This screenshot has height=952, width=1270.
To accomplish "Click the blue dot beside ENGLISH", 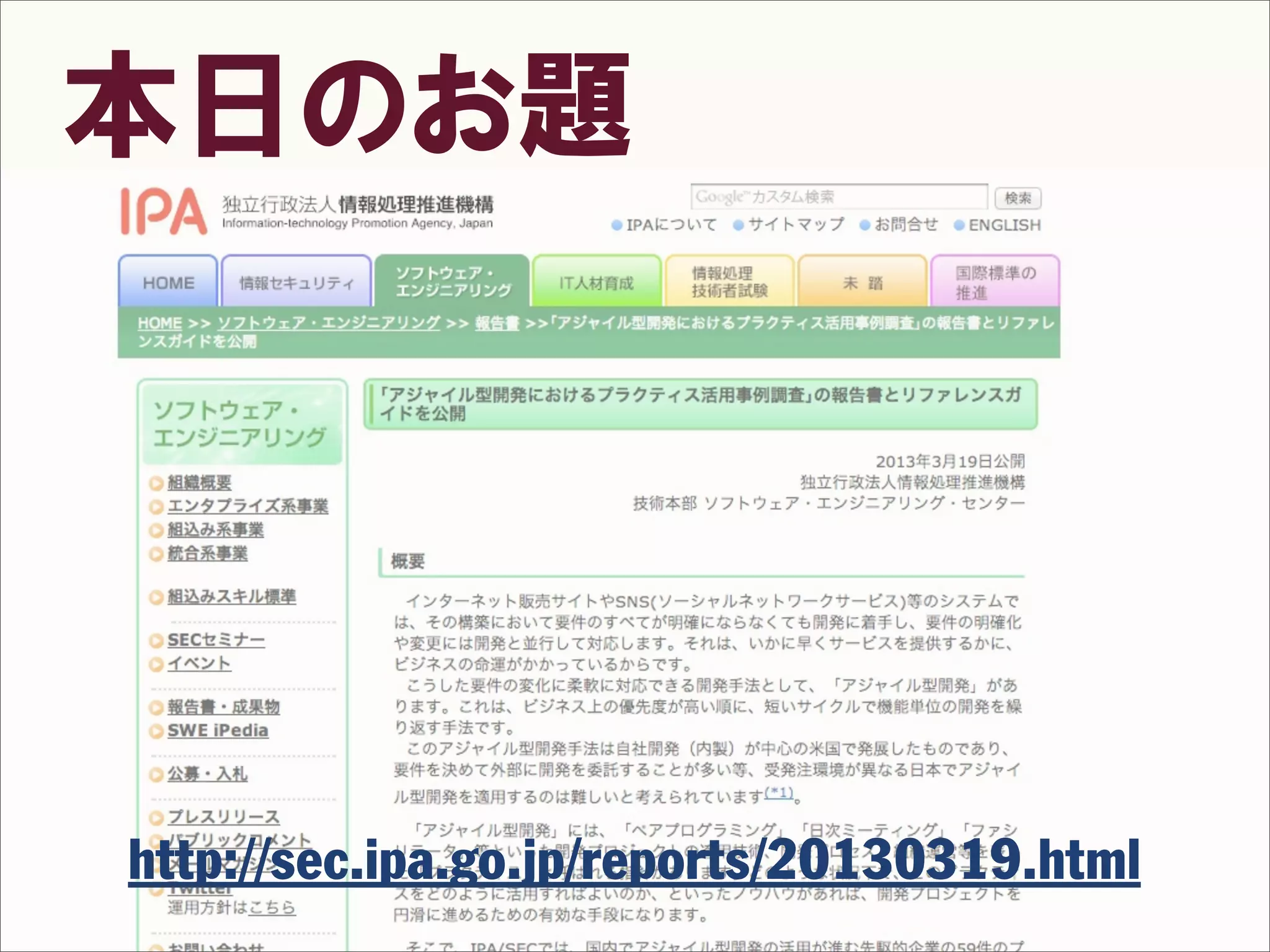I will [959, 226].
